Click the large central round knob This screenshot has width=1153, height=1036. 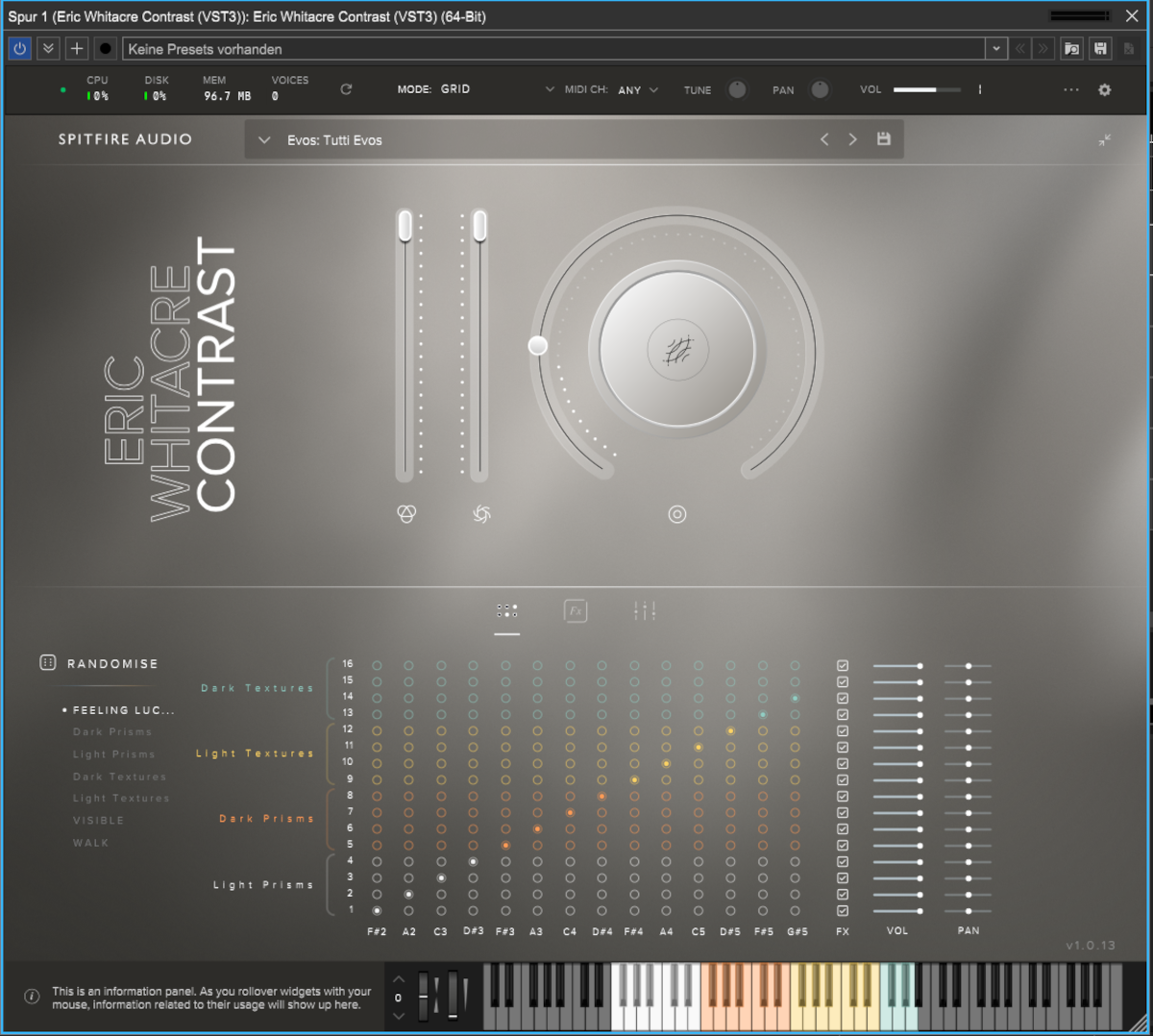(677, 350)
